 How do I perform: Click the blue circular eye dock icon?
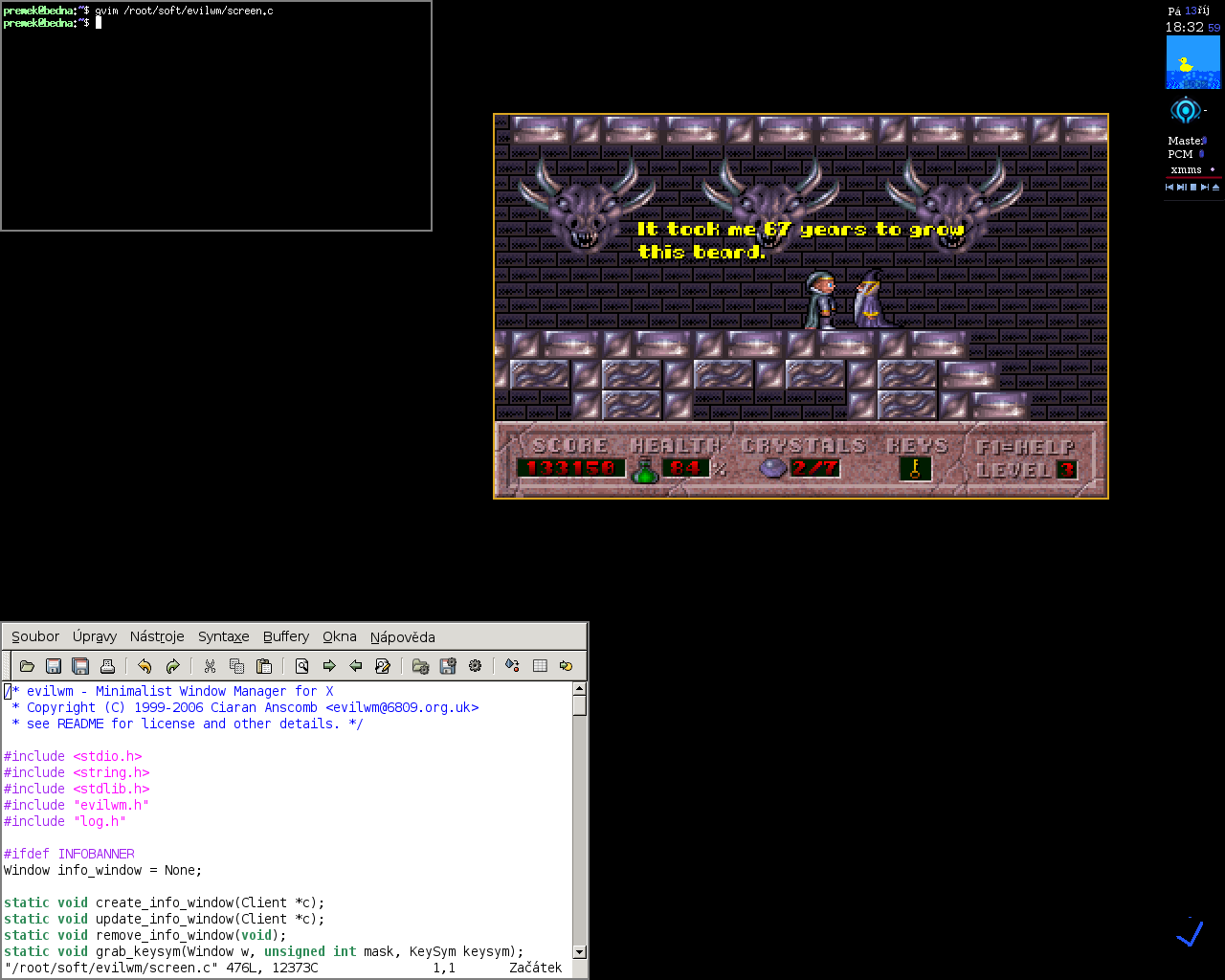click(1186, 111)
